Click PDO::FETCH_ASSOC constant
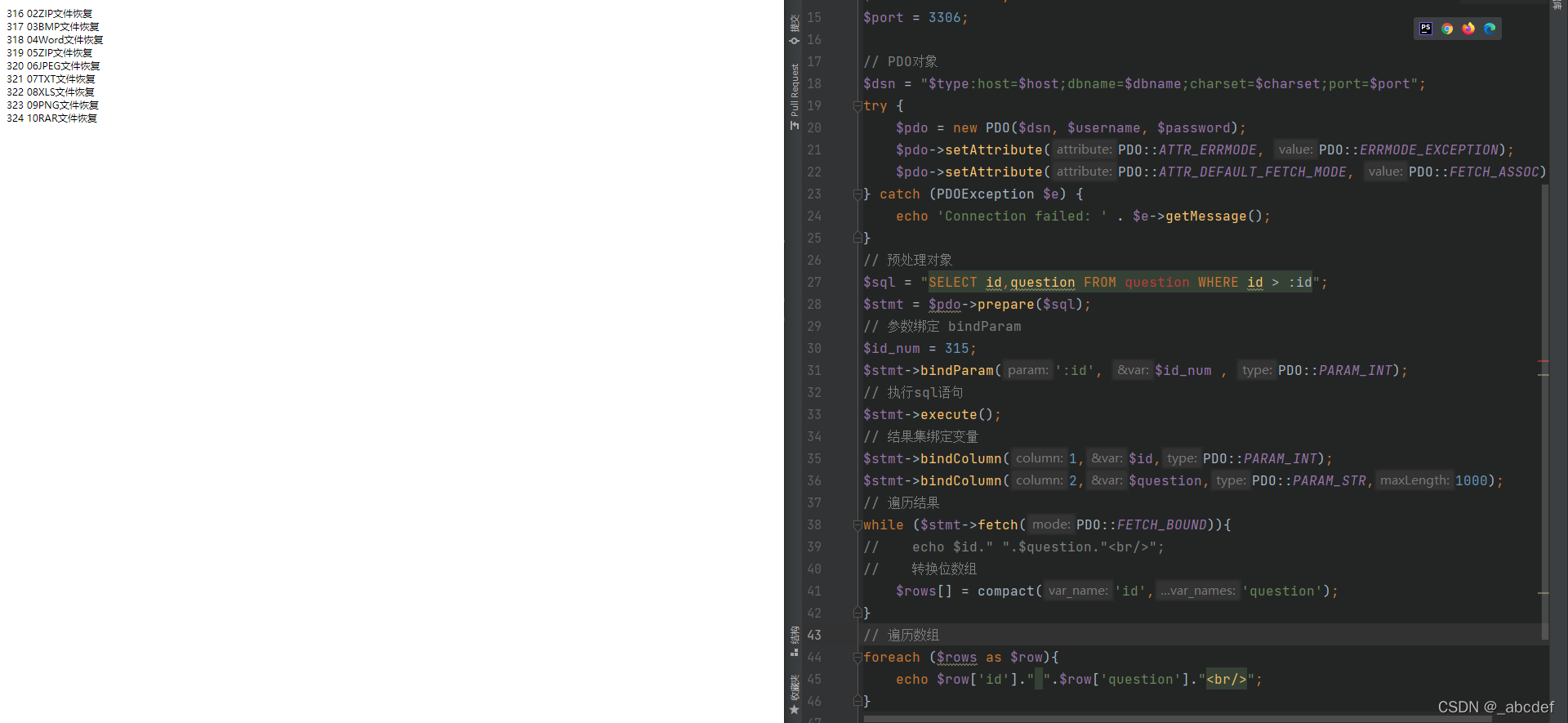Image resolution: width=1568 pixels, height=723 pixels. [1474, 172]
